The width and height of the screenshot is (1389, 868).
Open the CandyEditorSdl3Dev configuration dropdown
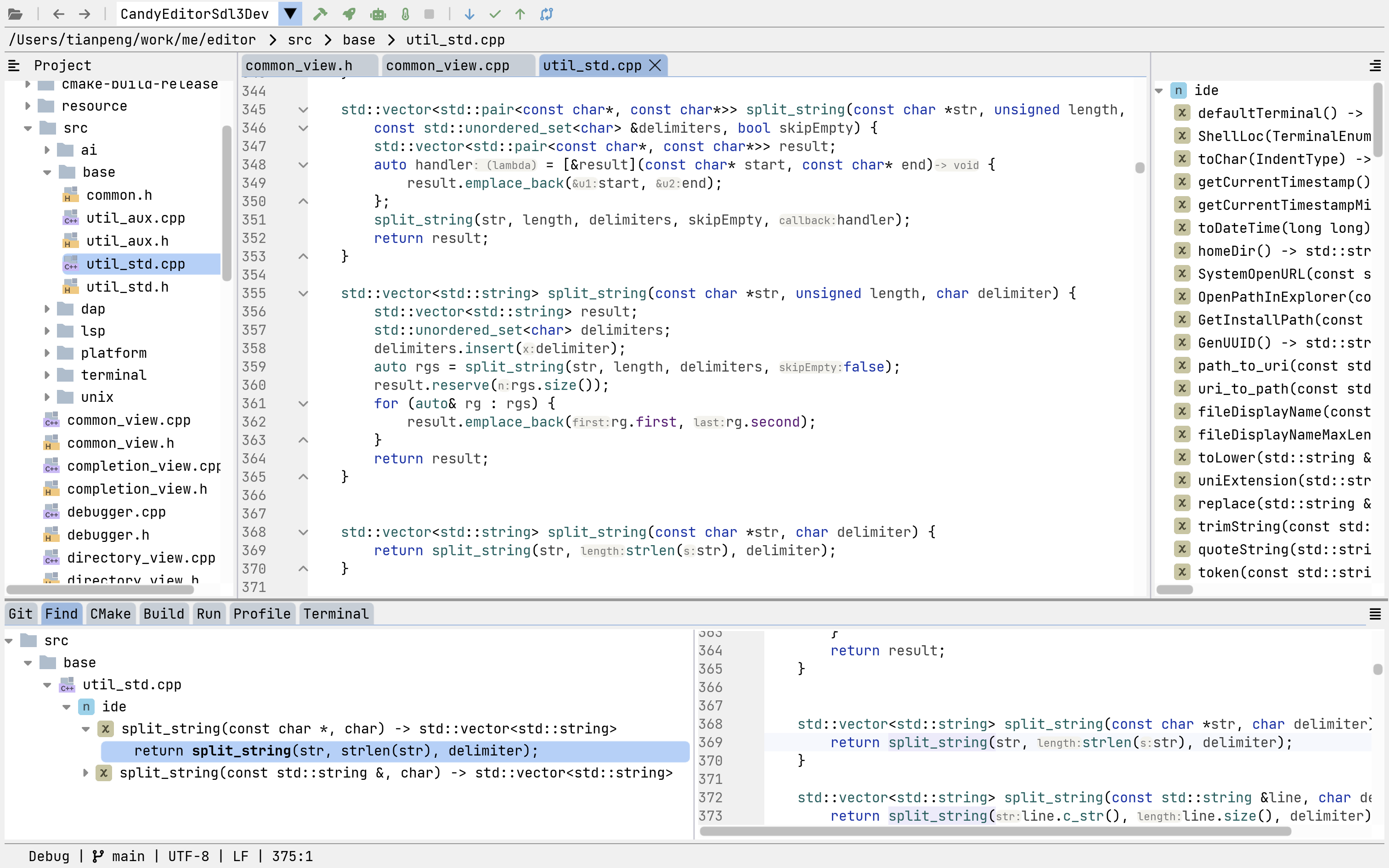(290, 14)
